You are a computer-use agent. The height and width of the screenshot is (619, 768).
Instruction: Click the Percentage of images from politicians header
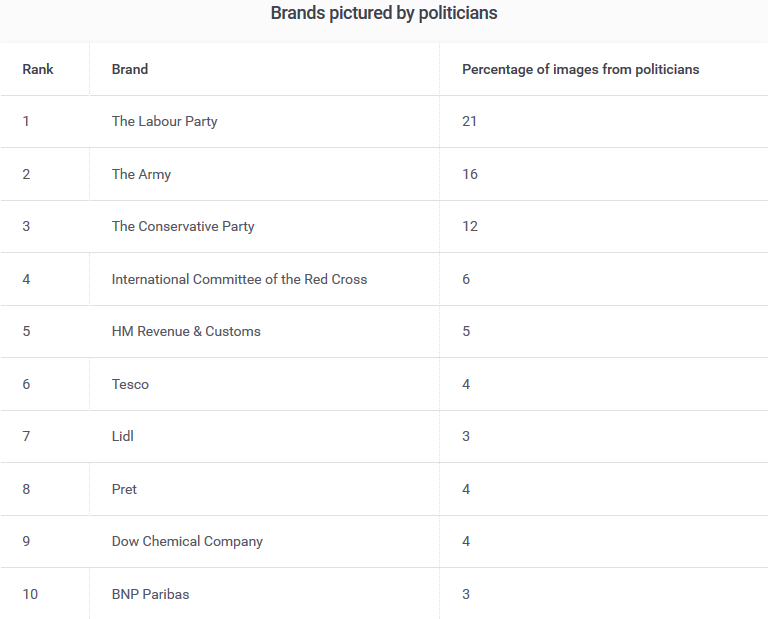[580, 69]
